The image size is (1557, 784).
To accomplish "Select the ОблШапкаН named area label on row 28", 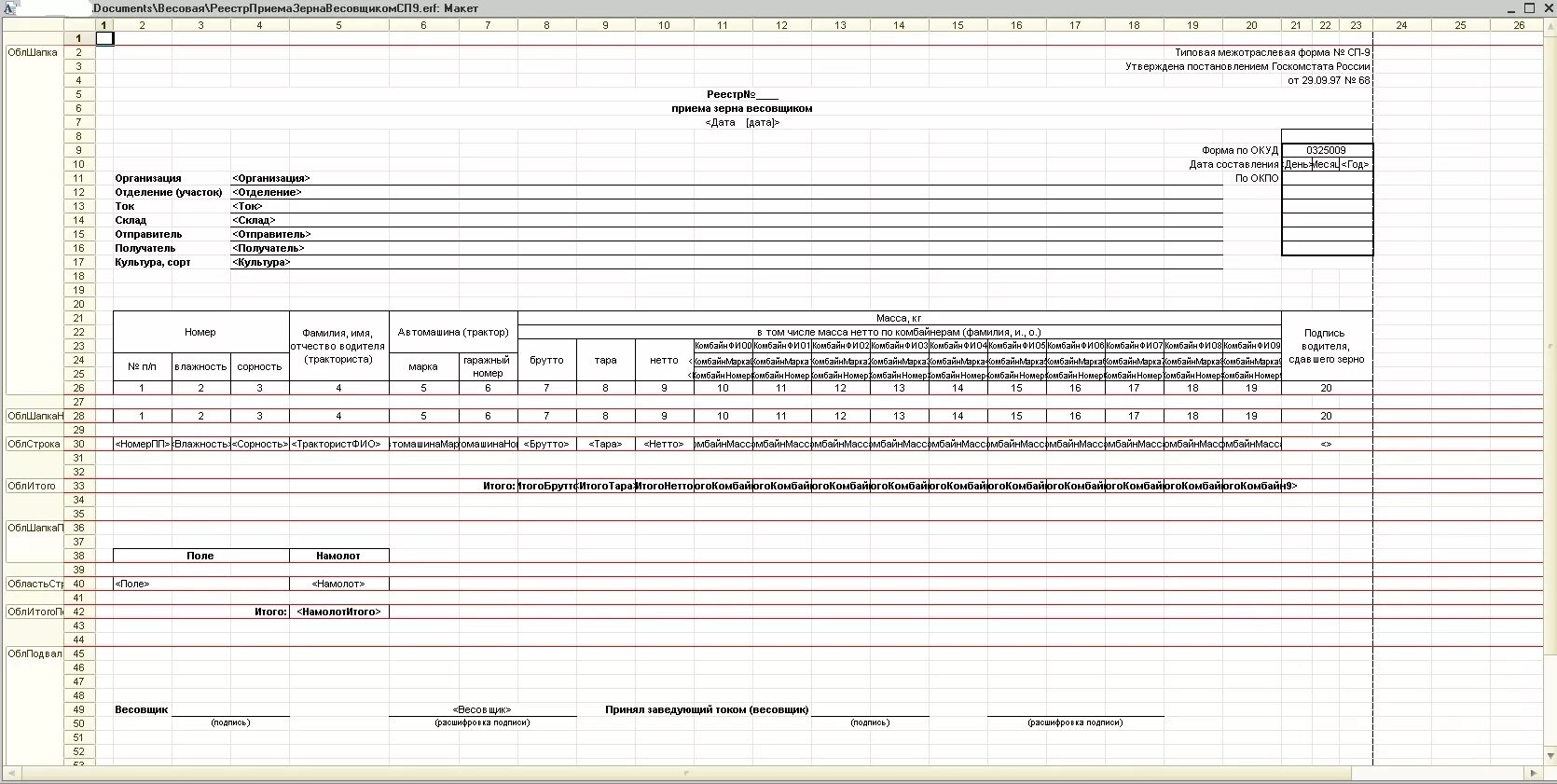I will [34, 416].
